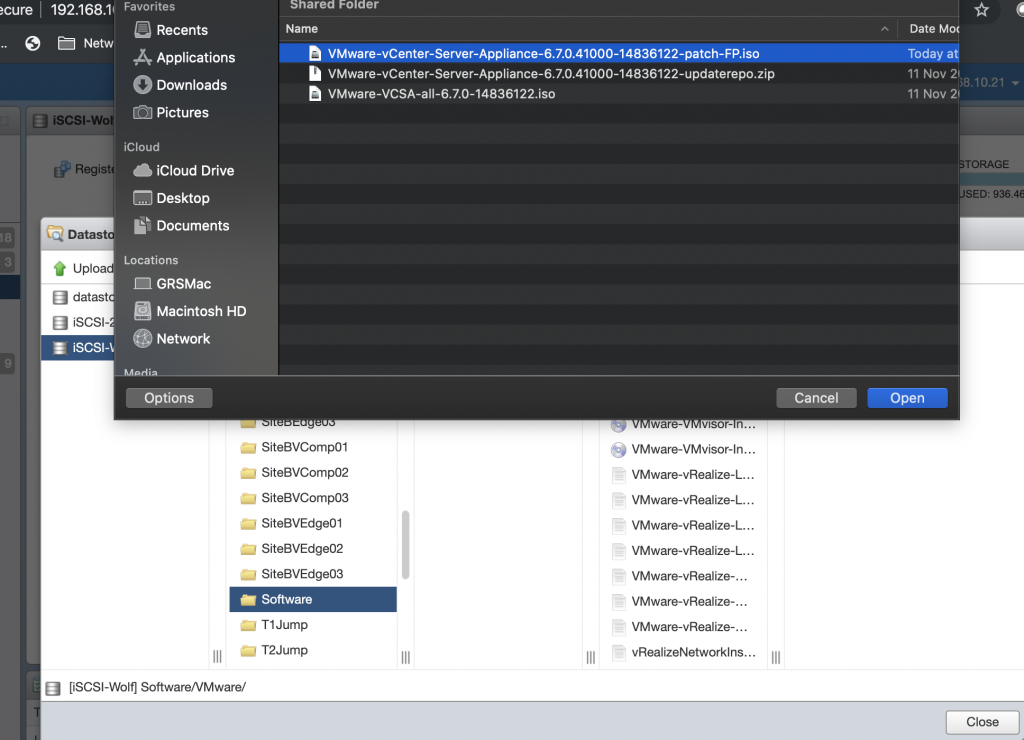Open the SiteBVComp01 folder
The height and width of the screenshot is (740, 1024).
pos(313,447)
